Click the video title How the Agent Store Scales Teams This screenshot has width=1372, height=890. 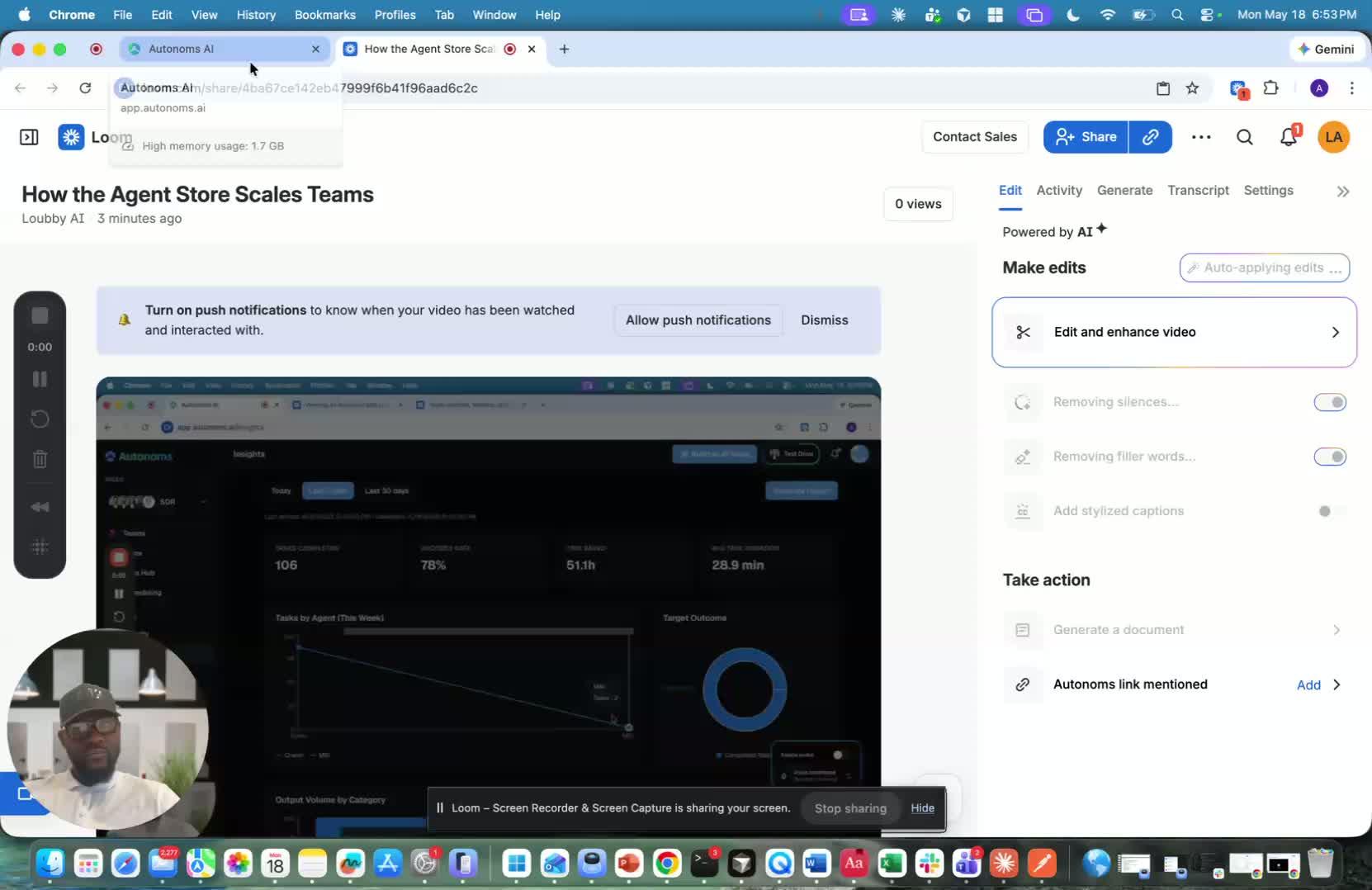198,194
